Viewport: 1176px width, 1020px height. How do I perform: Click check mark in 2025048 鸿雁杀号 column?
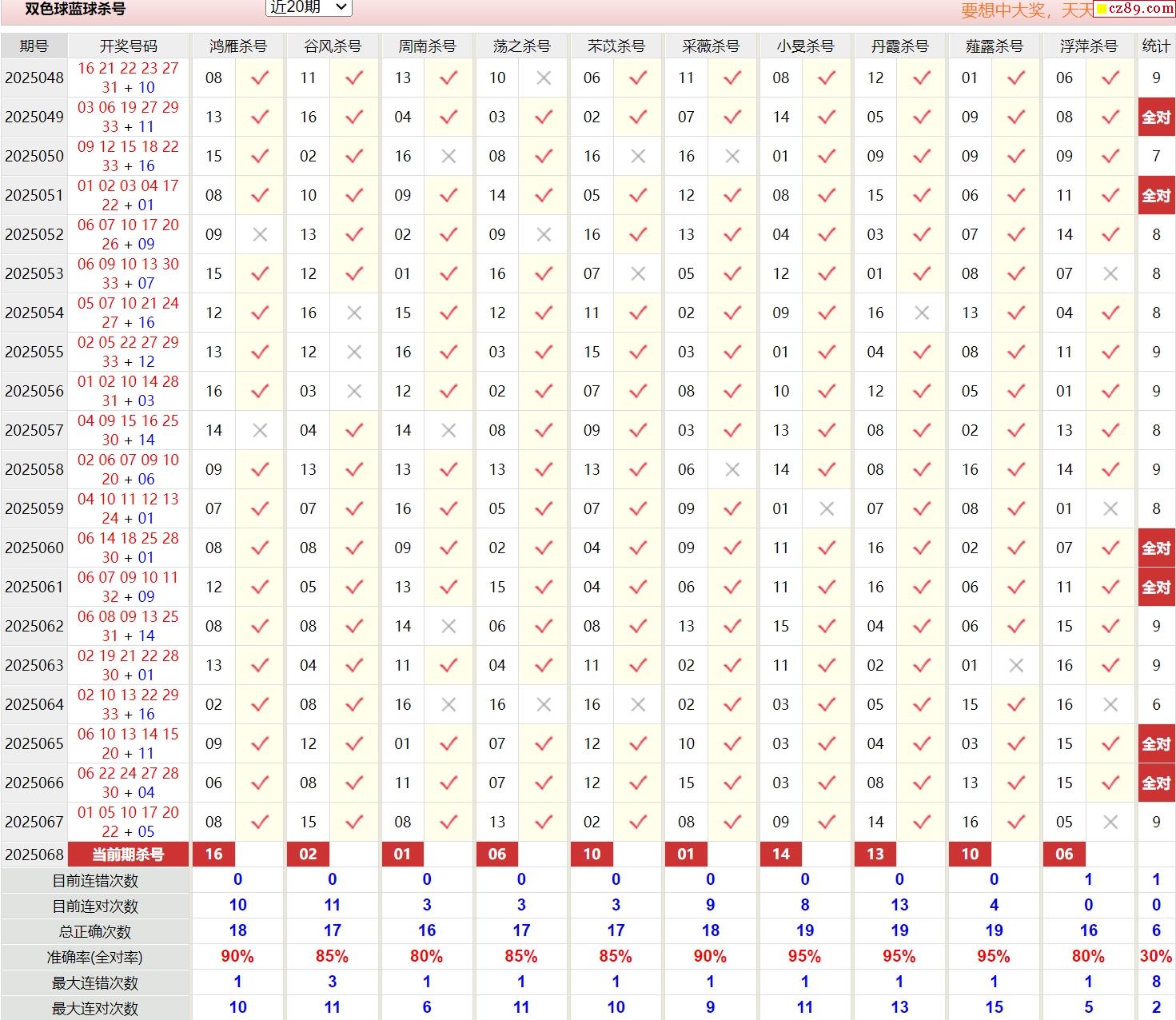pyautogui.click(x=260, y=78)
